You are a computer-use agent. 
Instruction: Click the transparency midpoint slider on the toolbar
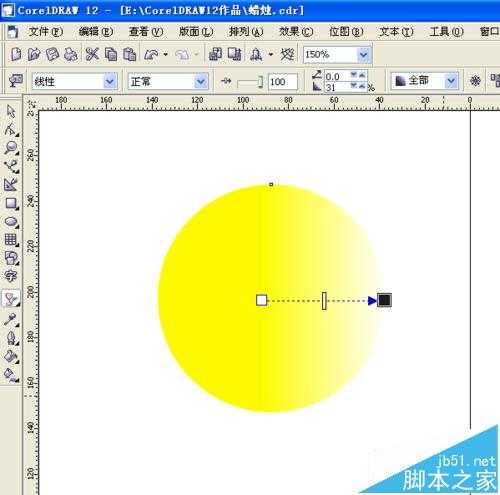click(250, 82)
